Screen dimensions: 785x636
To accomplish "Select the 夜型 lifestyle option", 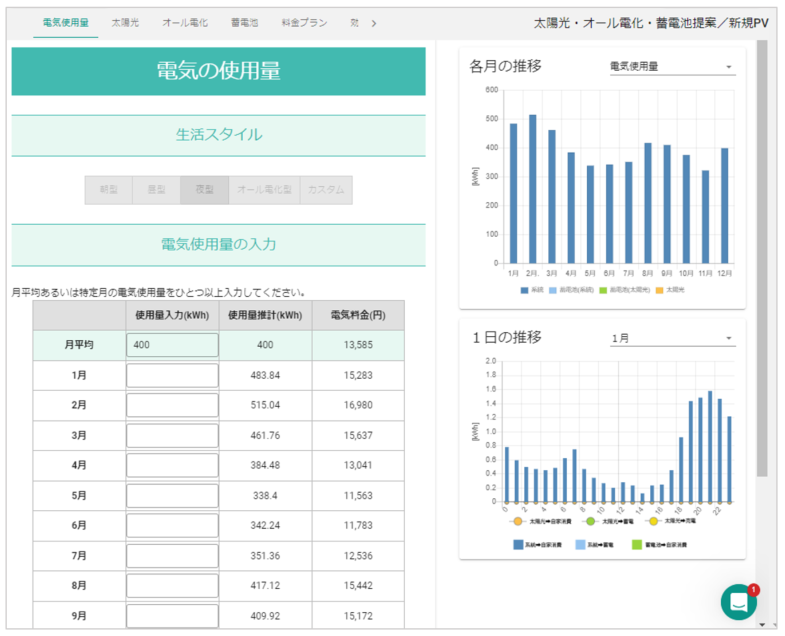I will pyautogui.click(x=204, y=190).
